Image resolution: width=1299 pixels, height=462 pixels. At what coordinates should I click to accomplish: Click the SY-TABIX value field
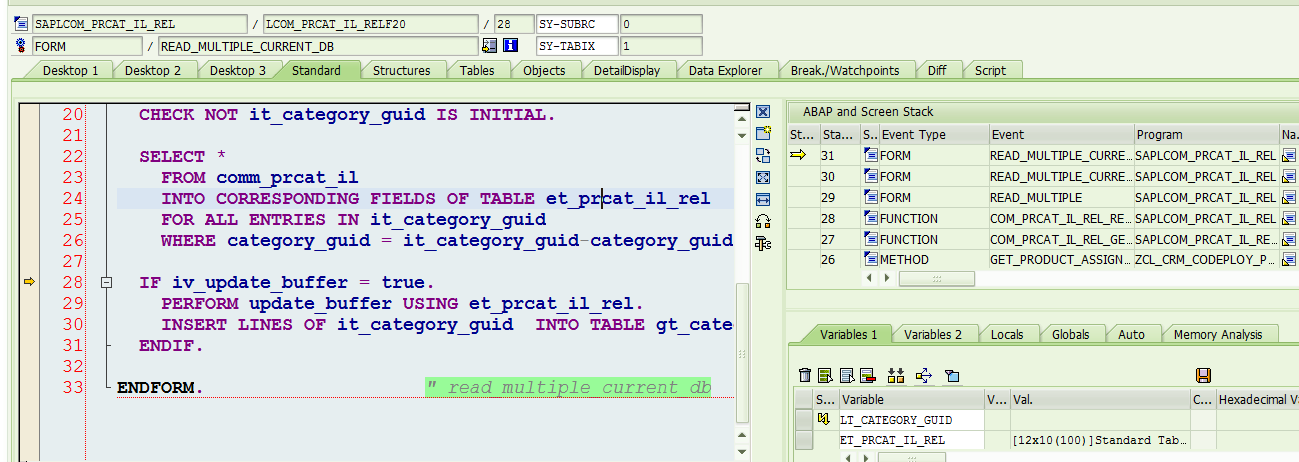tap(660, 46)
